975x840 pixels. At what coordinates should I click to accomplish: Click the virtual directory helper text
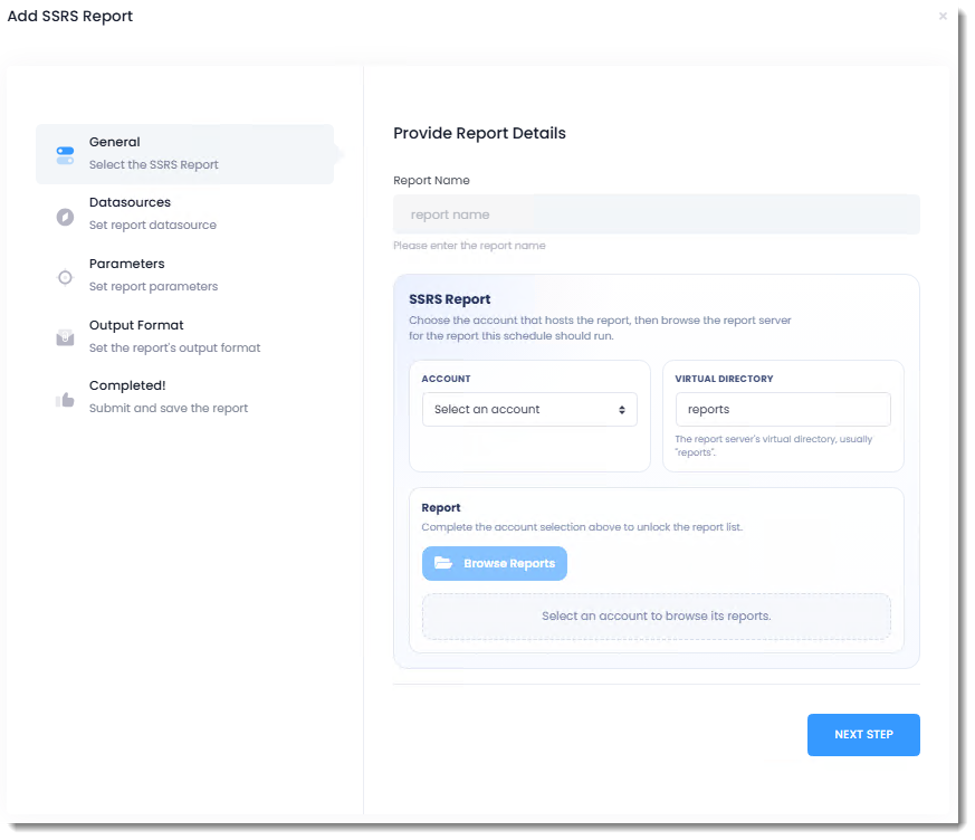[774, 446]
